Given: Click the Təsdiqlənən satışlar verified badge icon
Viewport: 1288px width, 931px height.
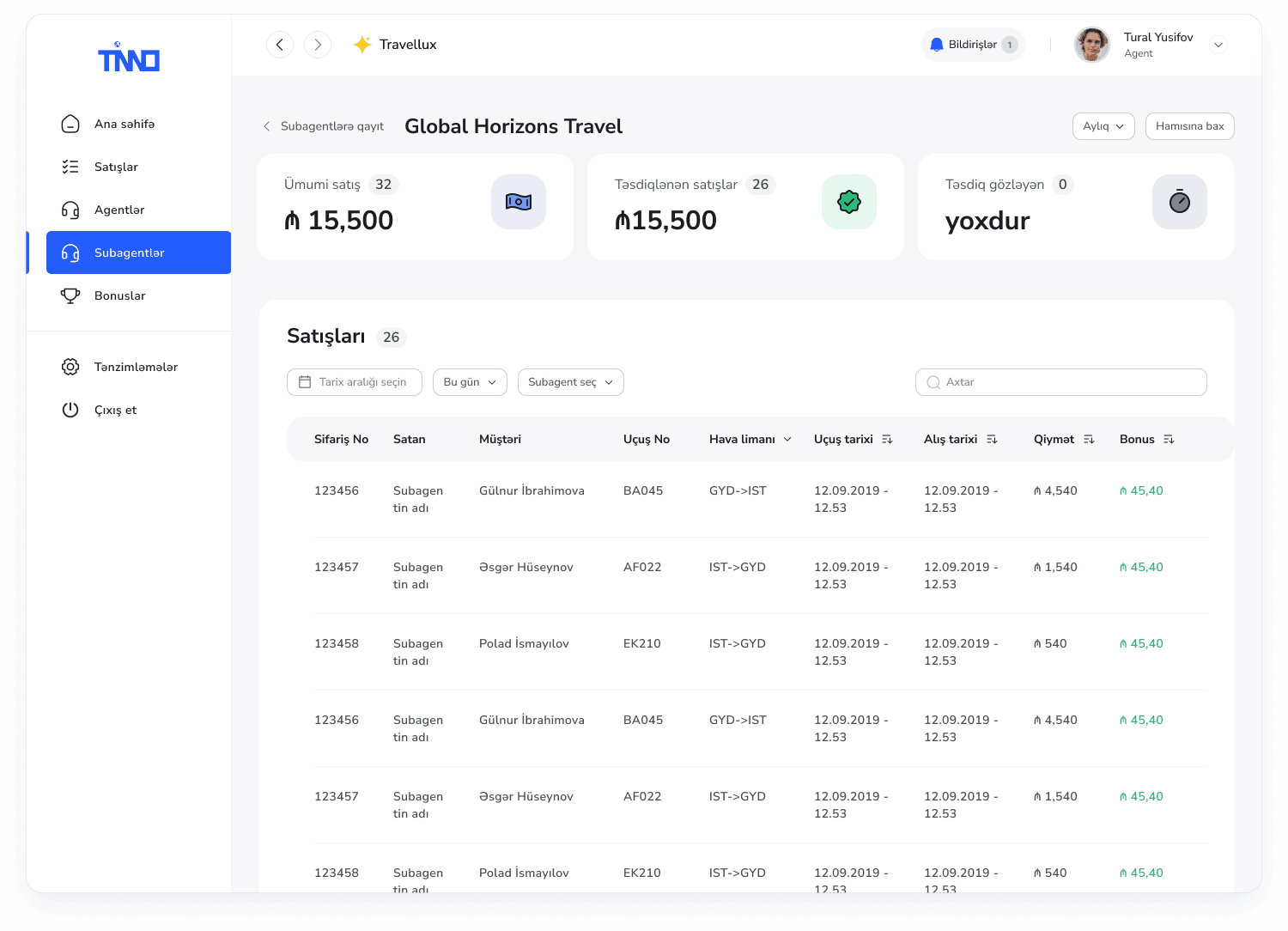Looking at the screenshot, I should pyautogui.click(x=849, y=202).
